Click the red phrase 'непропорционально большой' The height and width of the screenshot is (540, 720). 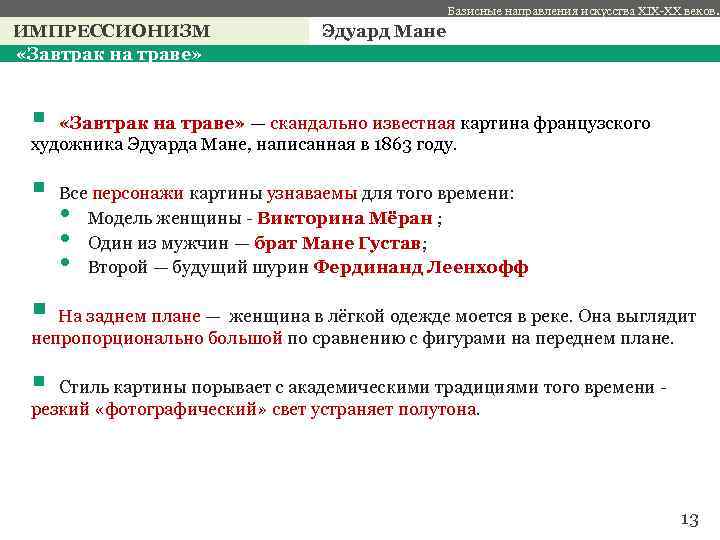[157, 338]
